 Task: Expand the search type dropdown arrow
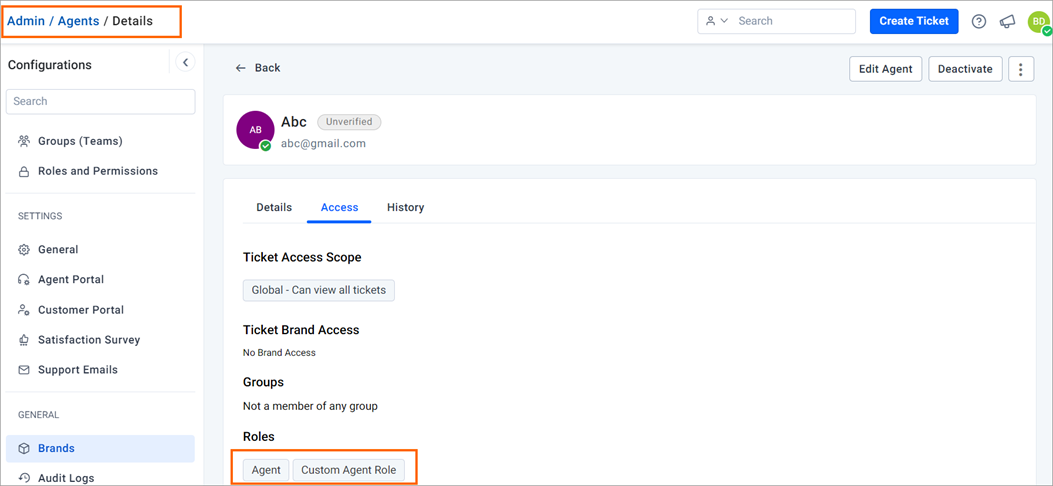click(x=724, y=21)
